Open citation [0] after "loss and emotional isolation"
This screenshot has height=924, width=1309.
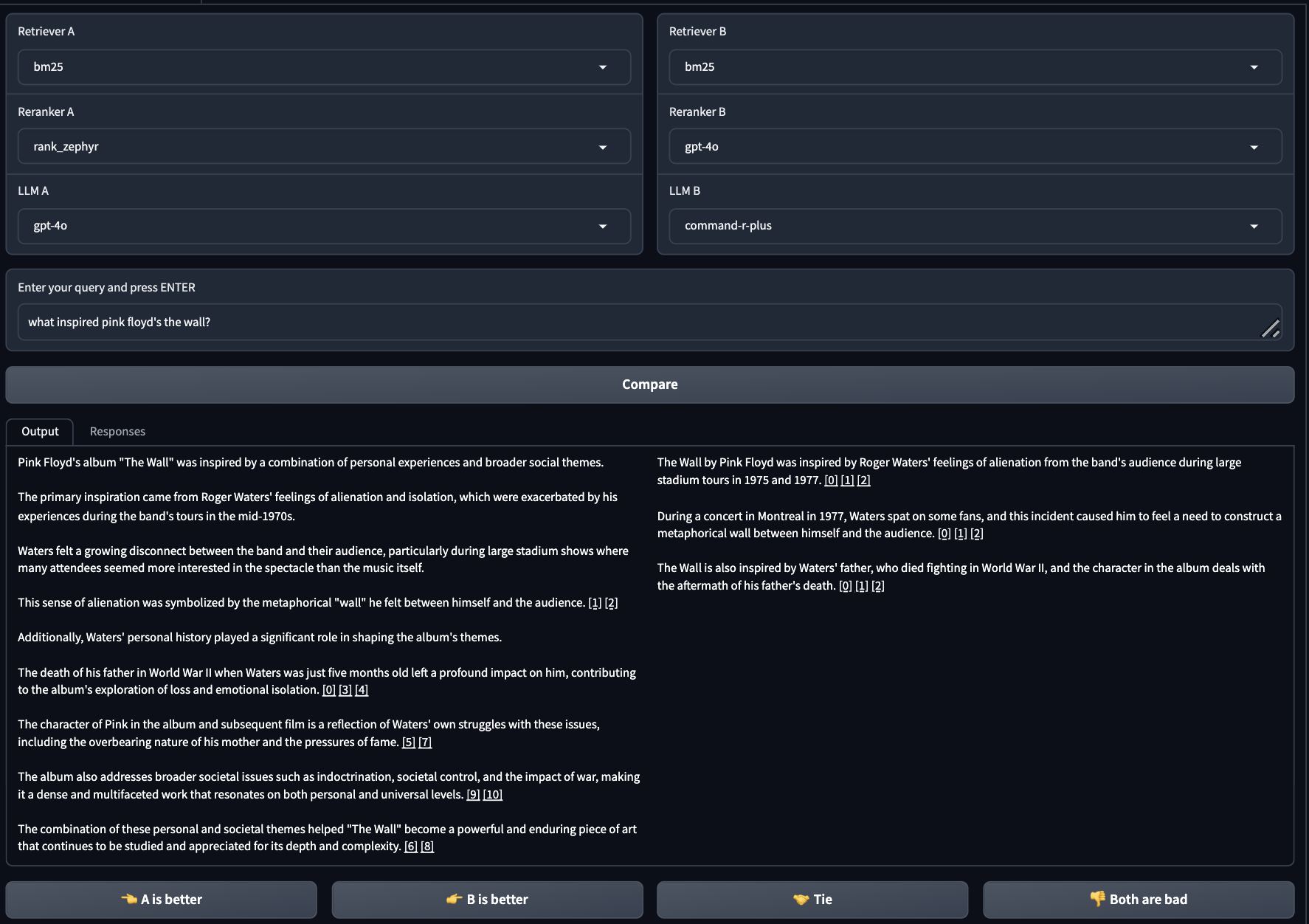point(329,690)
